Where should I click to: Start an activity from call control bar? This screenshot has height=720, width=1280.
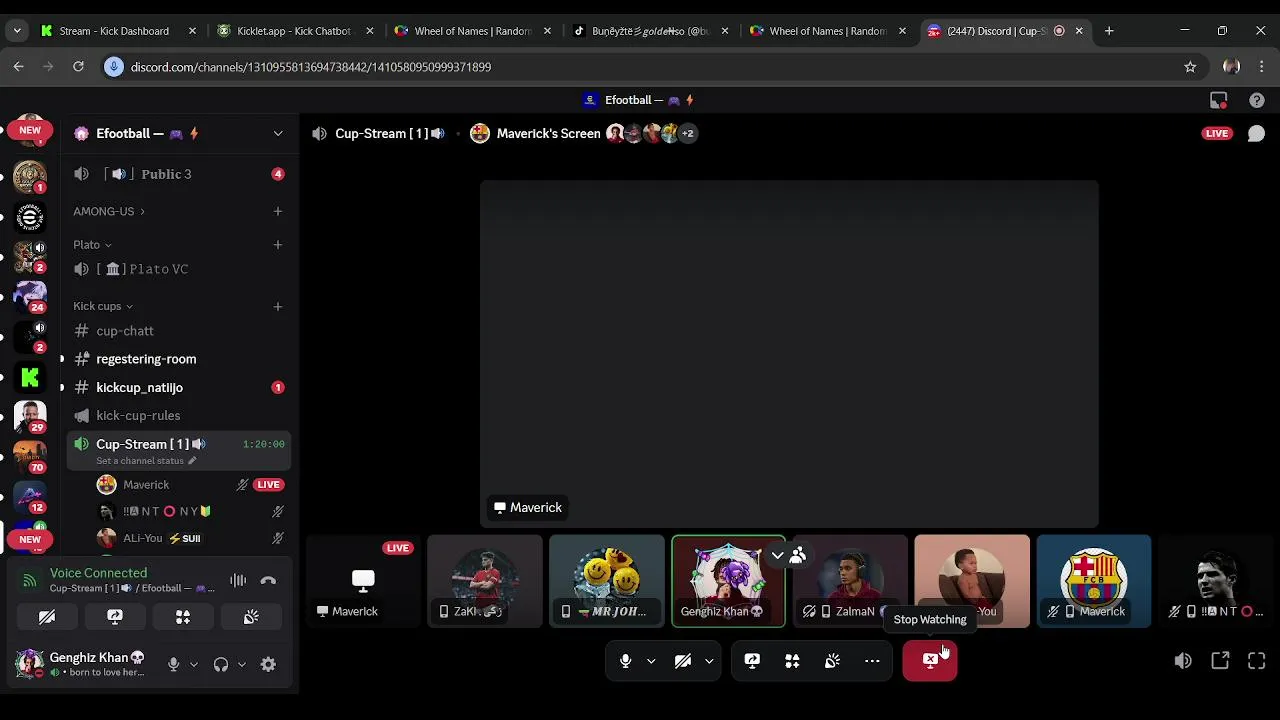pos(792,661)
